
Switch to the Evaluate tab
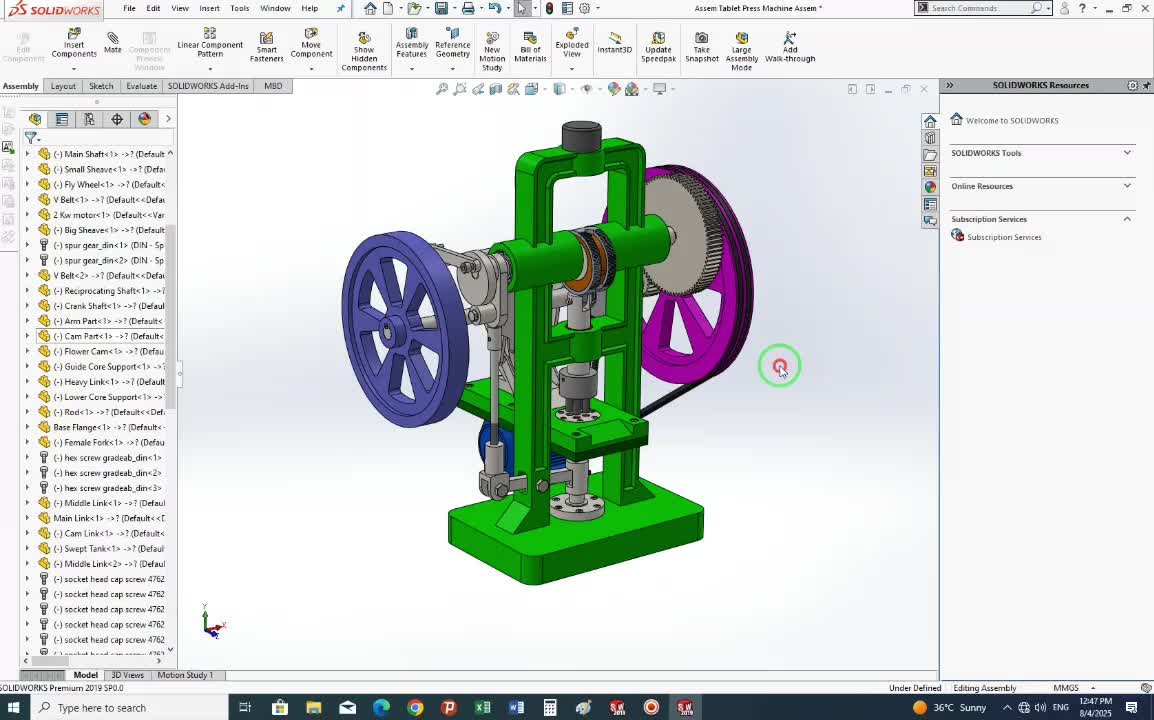[x=141, y=86]
